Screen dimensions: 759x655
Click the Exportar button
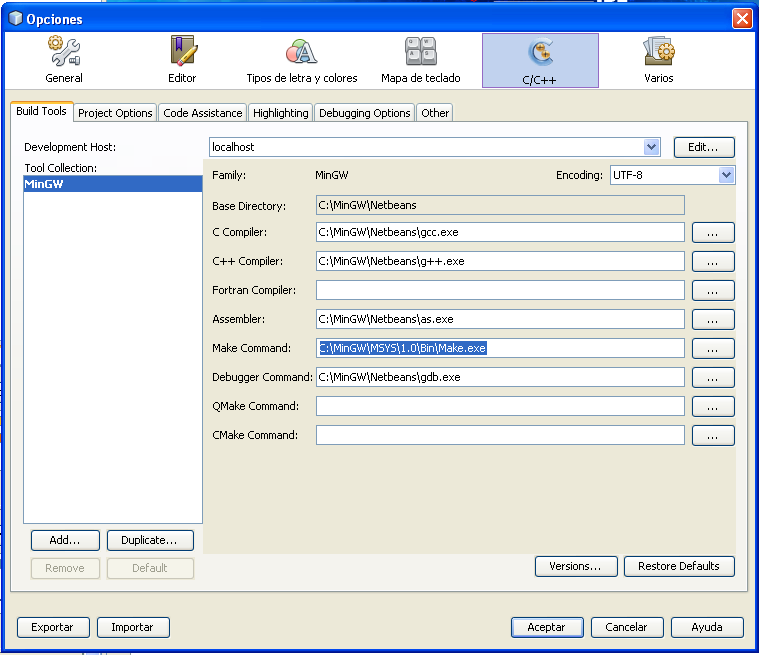point(53,627)
